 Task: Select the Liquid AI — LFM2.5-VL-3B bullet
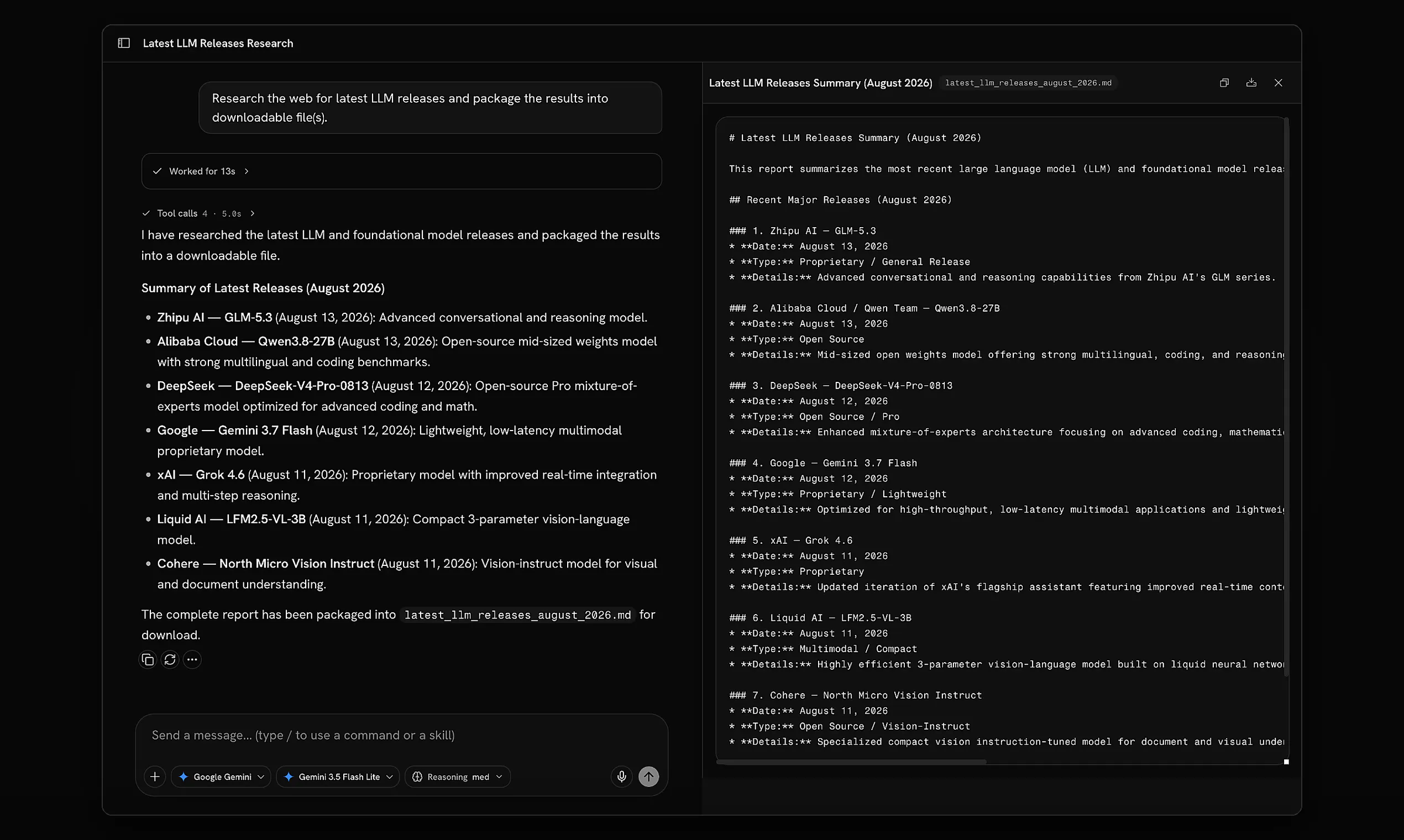coord(394,529)
